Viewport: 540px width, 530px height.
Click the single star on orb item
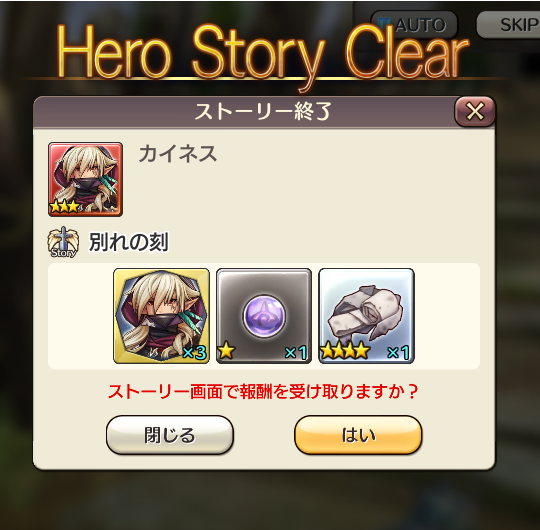226,352
